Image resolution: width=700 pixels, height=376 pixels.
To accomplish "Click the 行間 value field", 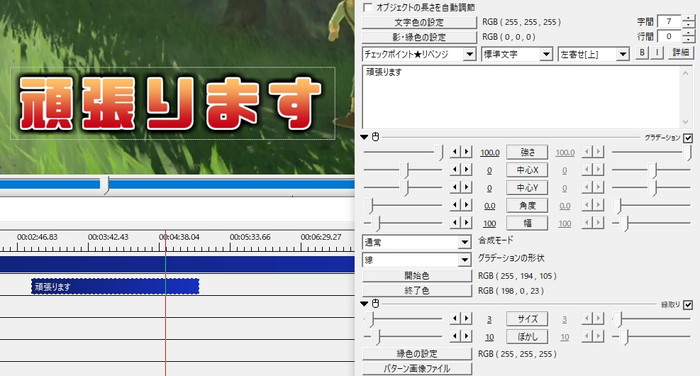I will 670,37.
